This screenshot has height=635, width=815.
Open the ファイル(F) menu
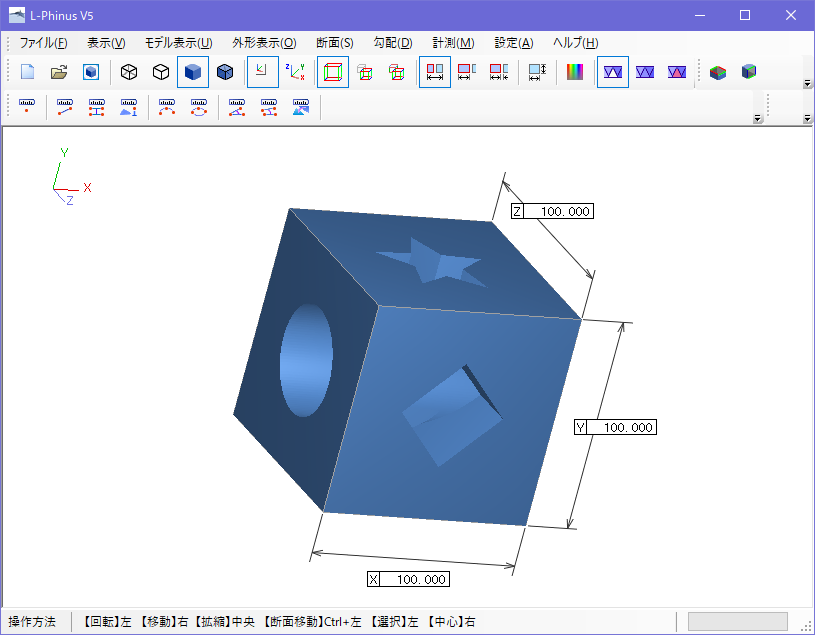coord(44,43)
